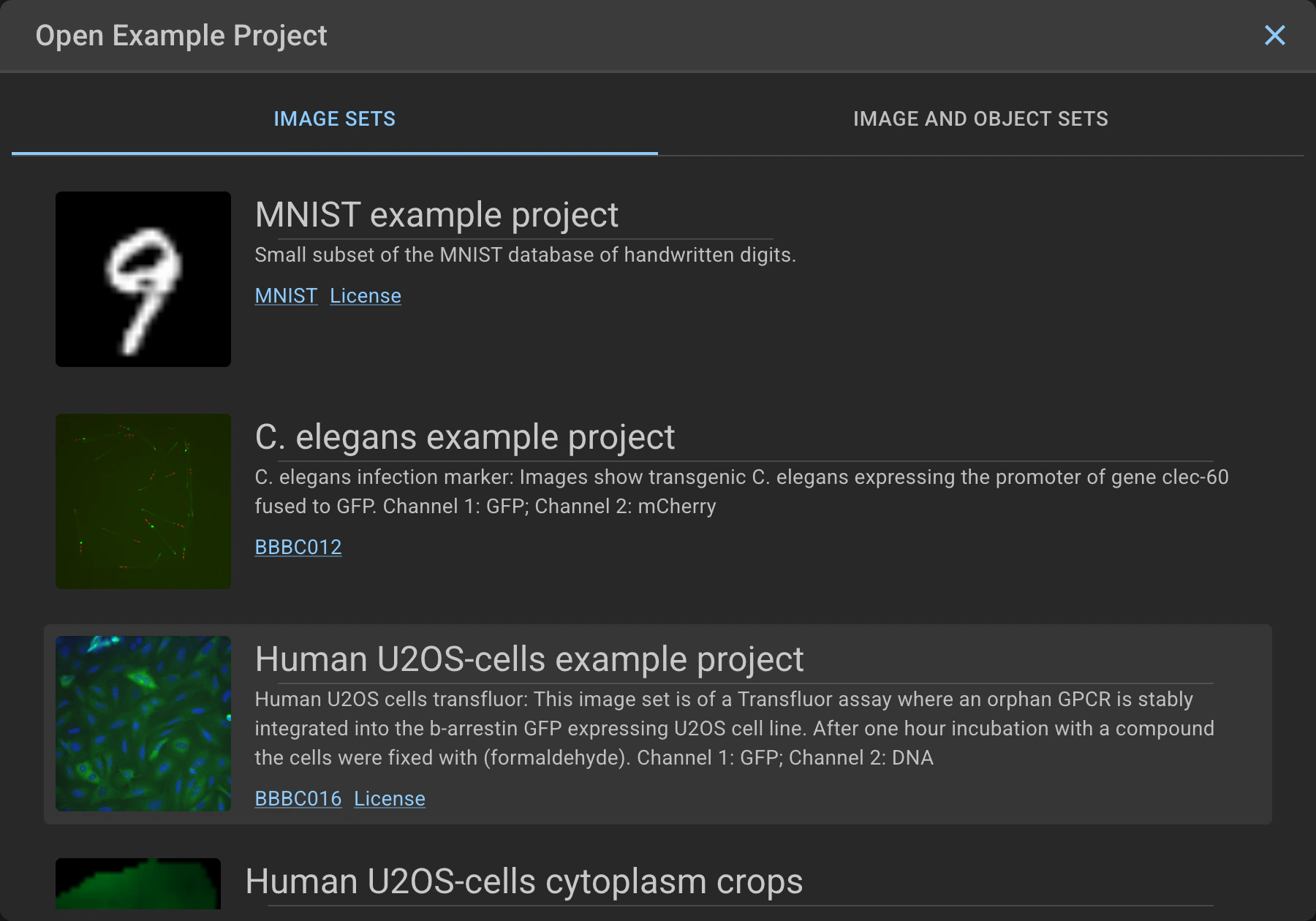The height and width of the screenshot is (921, 1316).
Task: Open the C. elegans project thumbnail
Action: pos(143,501)
